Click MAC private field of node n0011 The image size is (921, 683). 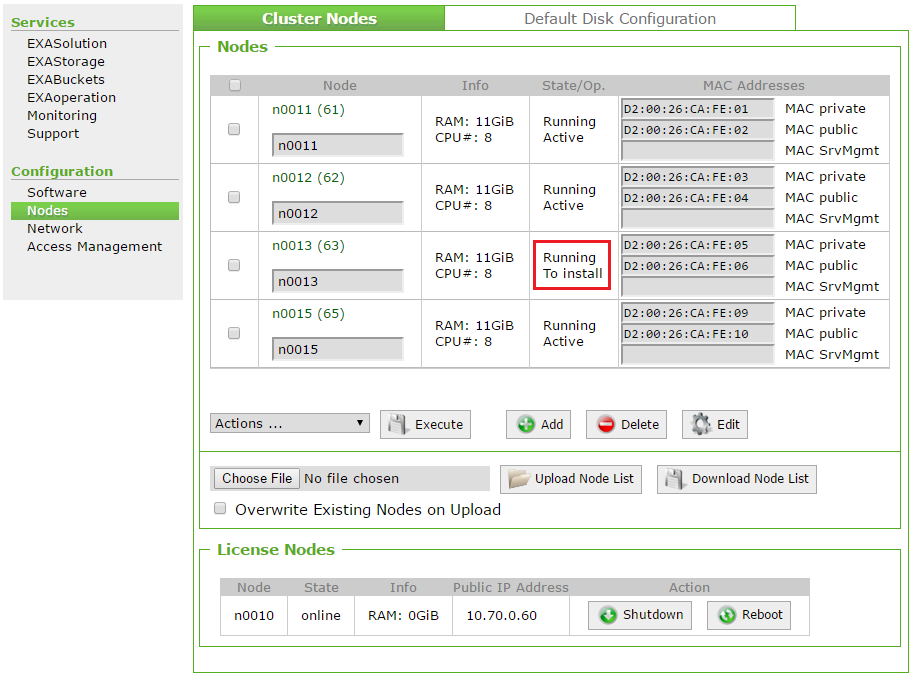tap(698, 109)
